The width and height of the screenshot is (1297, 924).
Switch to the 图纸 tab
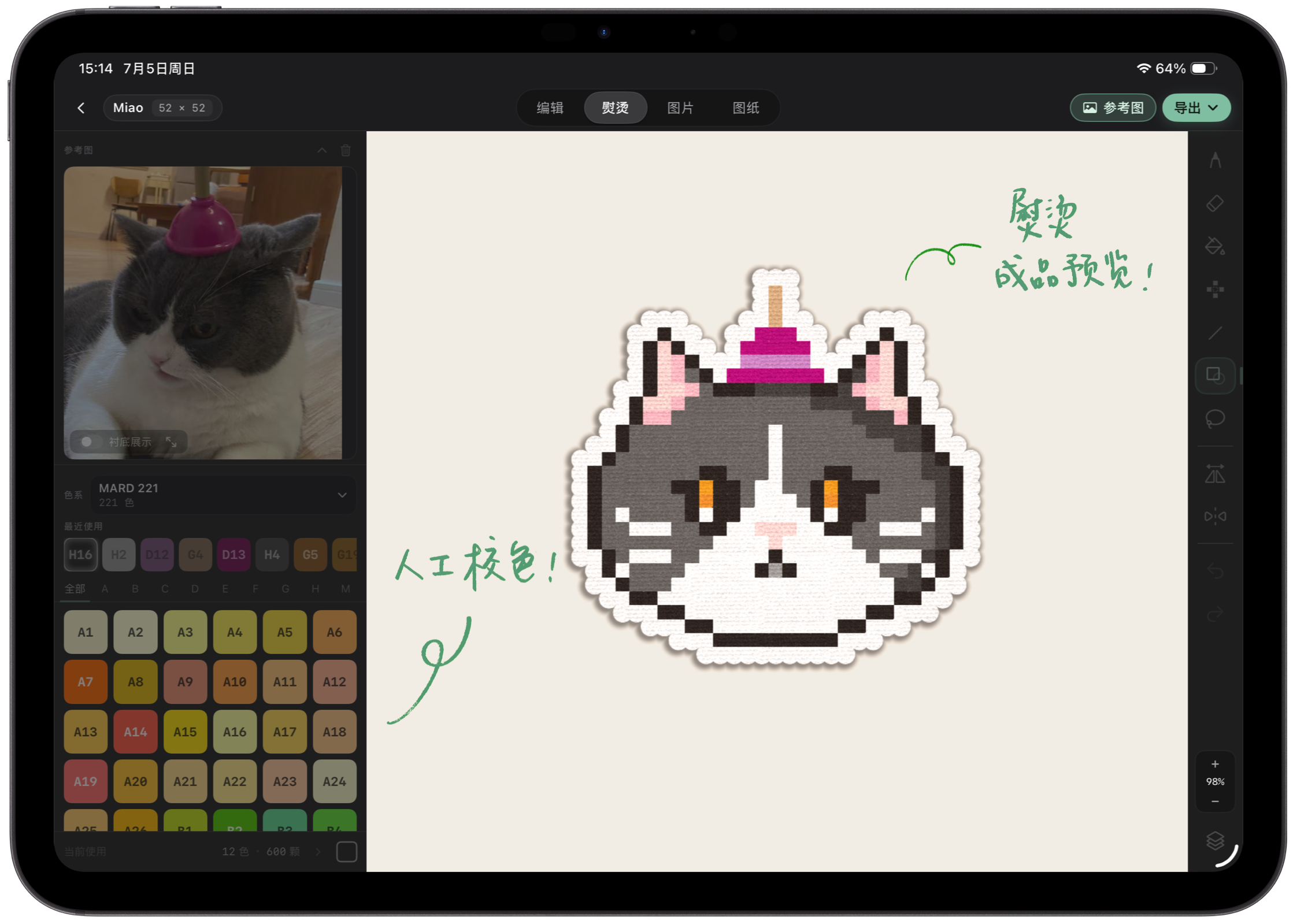[745, 108]
